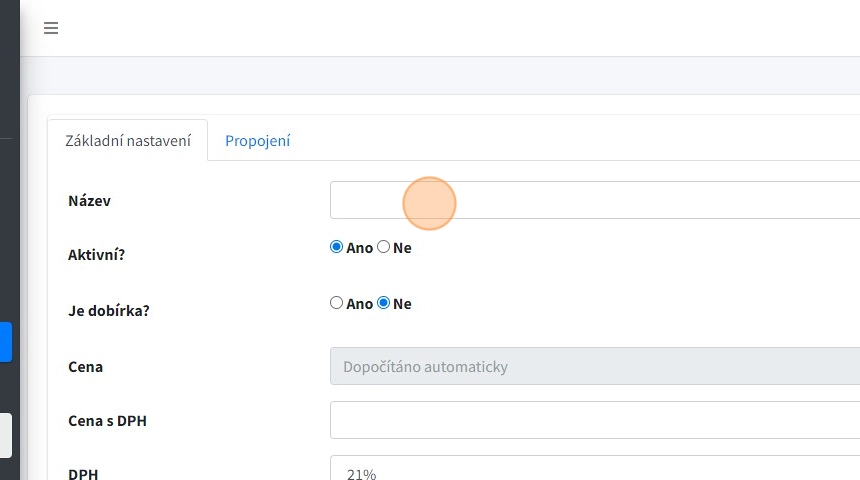Screen dimensions: 860x480
Task: Open the hamburger menu icon
Action: click(x=51, y=29)
